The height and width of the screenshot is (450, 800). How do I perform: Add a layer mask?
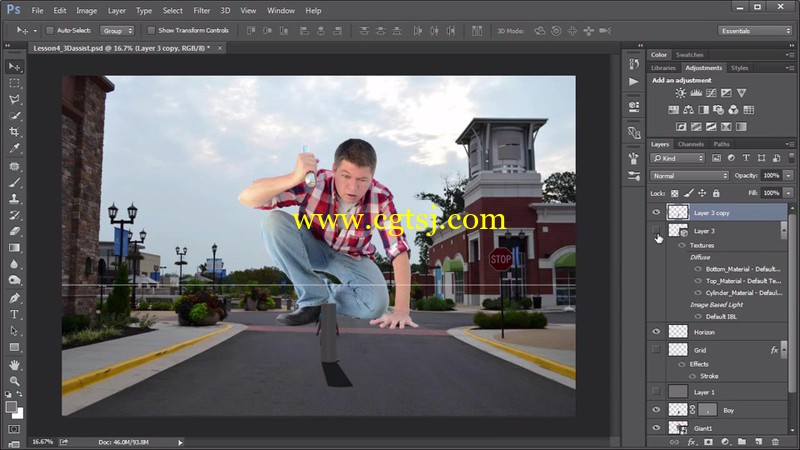708,442
